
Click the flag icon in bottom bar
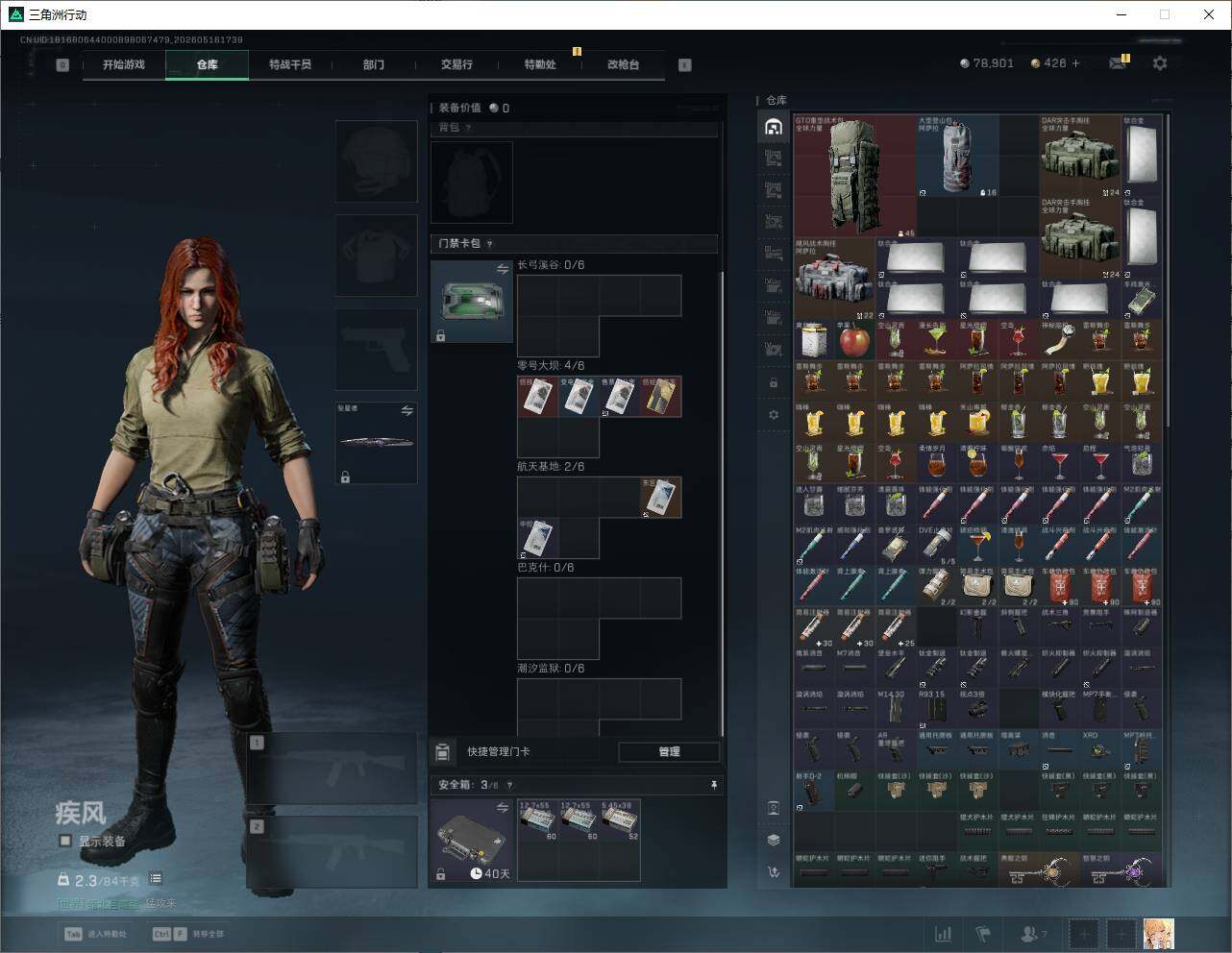coord(983,934)
